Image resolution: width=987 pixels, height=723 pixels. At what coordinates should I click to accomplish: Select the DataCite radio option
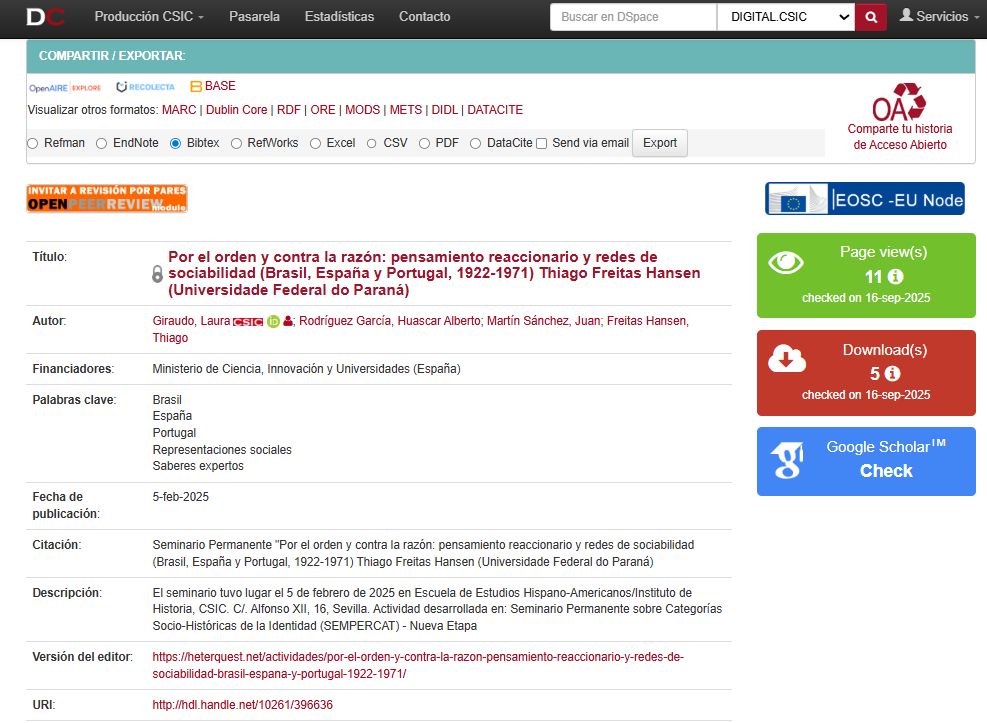(x=475, y=143)
